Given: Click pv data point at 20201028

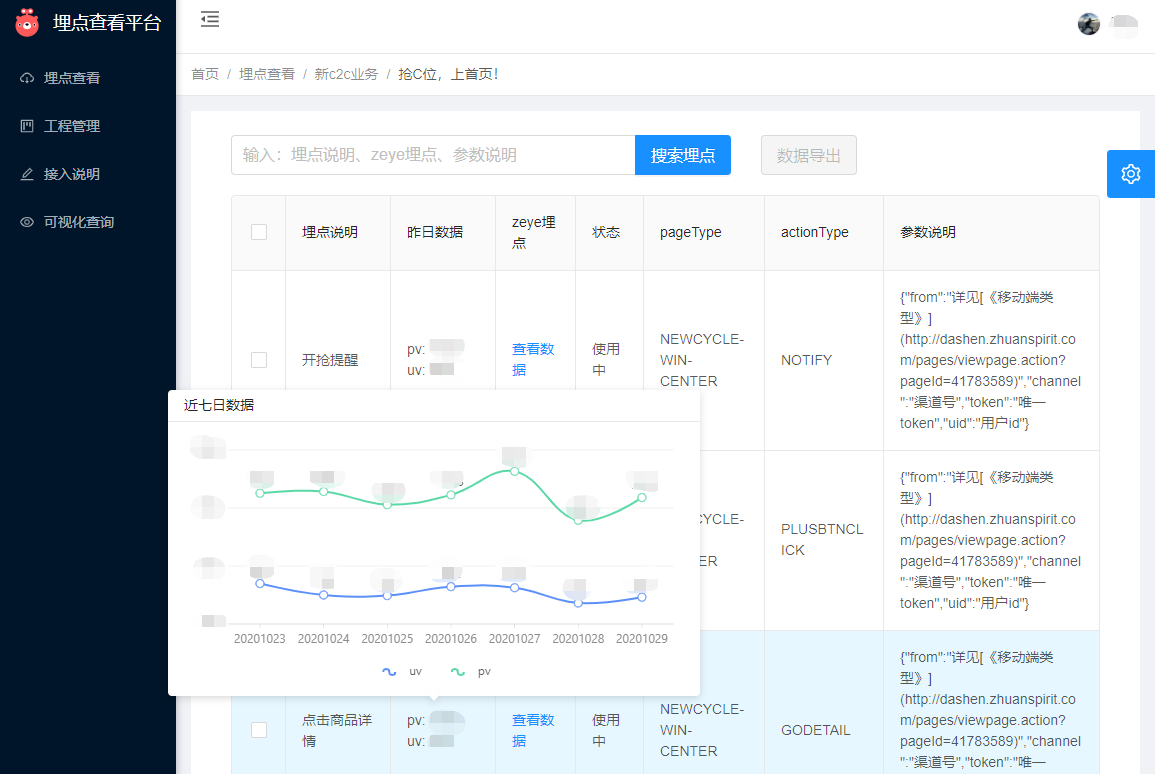Looking at the screenshot, I should pyautogui.click(x=578, y=521).
